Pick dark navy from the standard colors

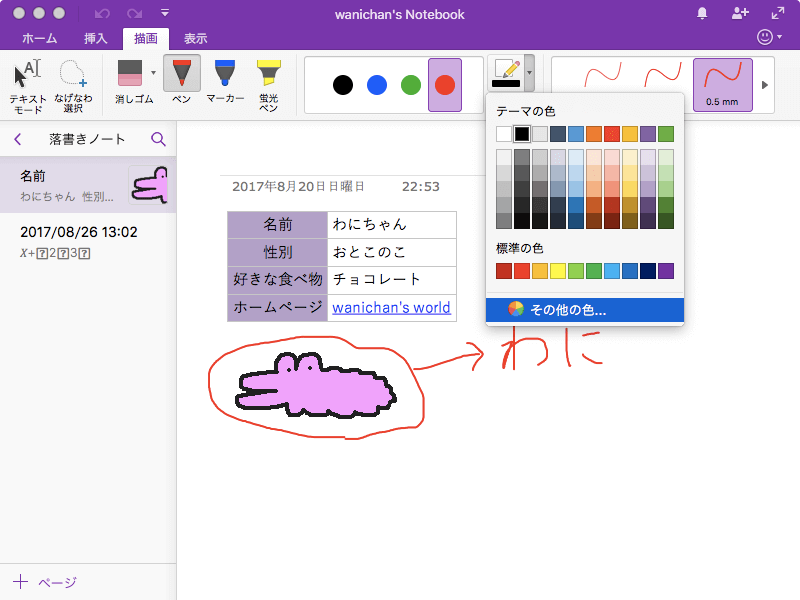tap(648, 271)
